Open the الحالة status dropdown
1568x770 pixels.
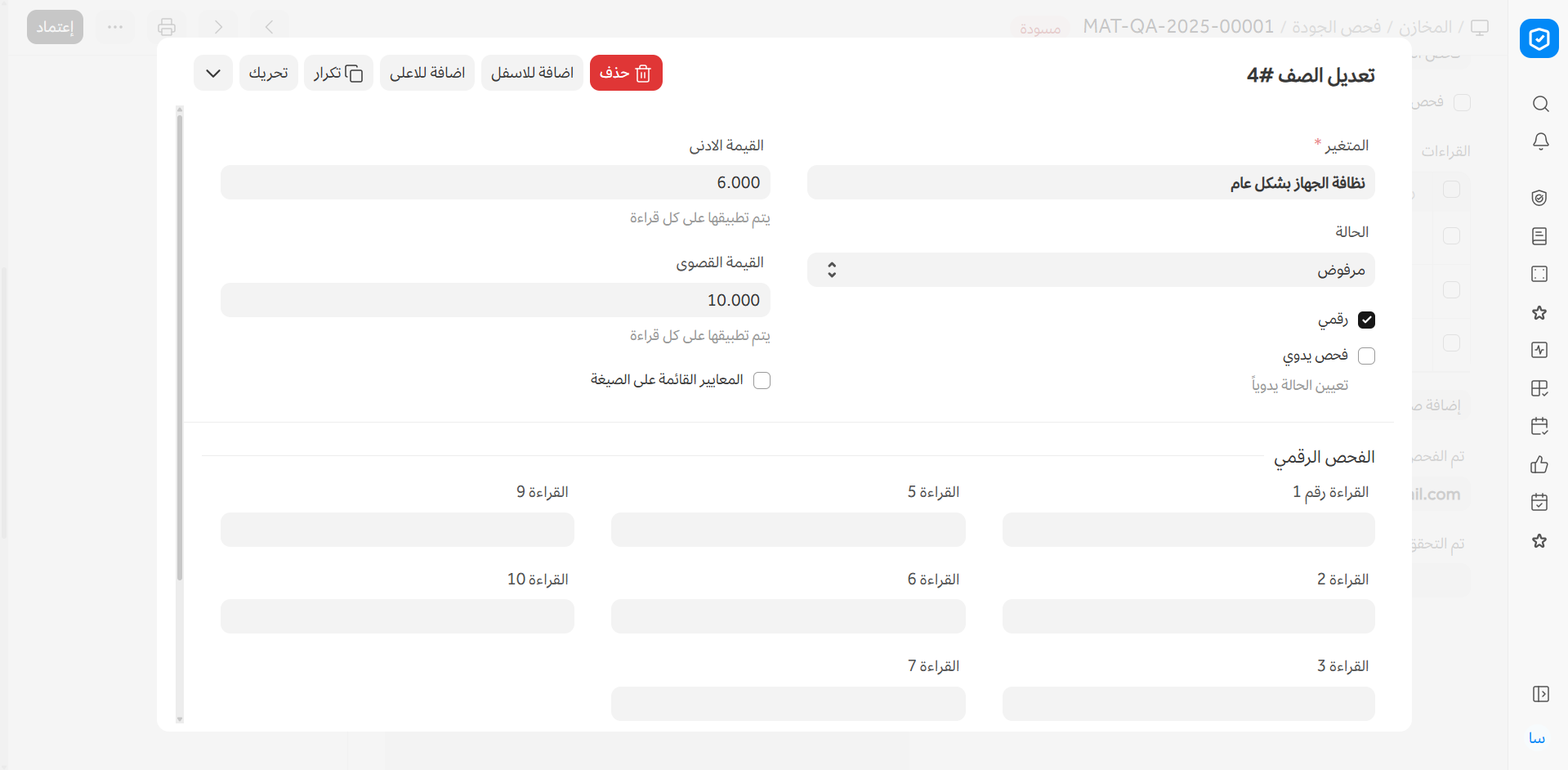pyautogui.click(x=1090, y=270)
